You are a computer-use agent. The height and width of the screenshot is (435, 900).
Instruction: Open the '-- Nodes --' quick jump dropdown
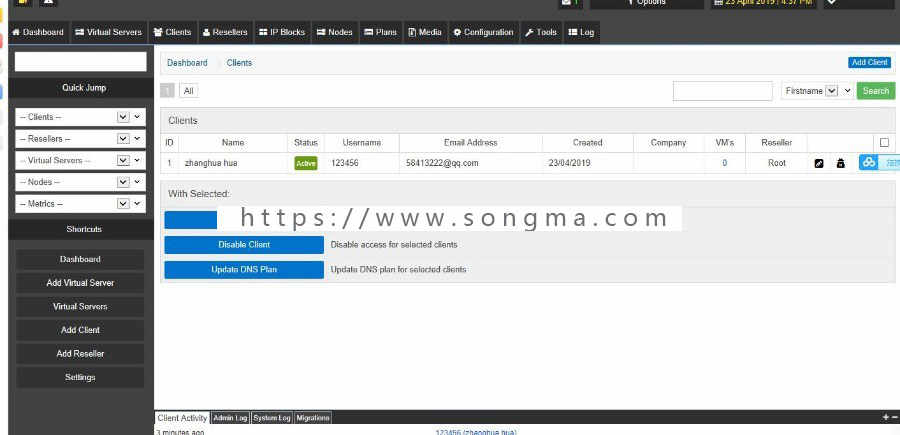tap(80, 182)
